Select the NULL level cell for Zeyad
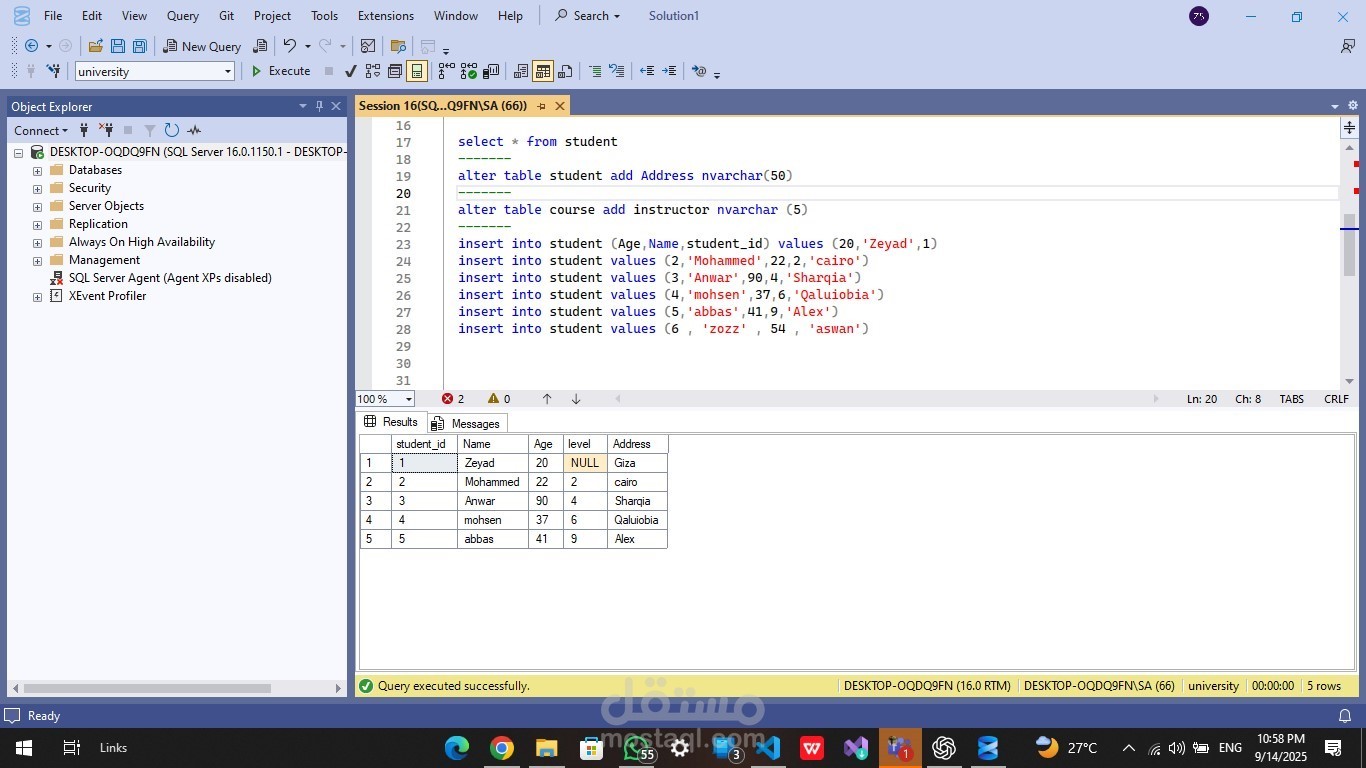1366x768 pixels. click(585, 463)
